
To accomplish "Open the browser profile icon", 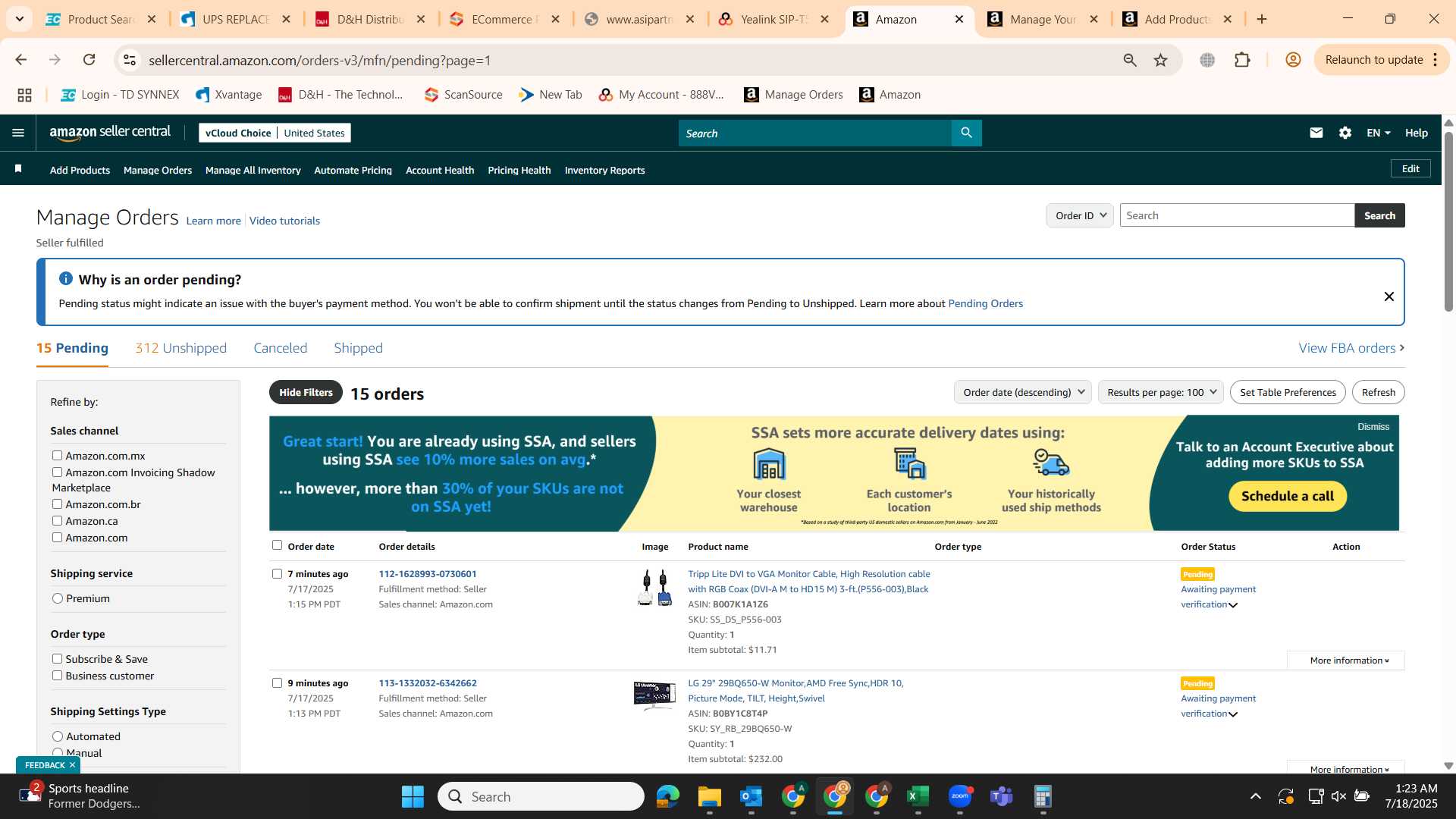I will [1294, 60].
